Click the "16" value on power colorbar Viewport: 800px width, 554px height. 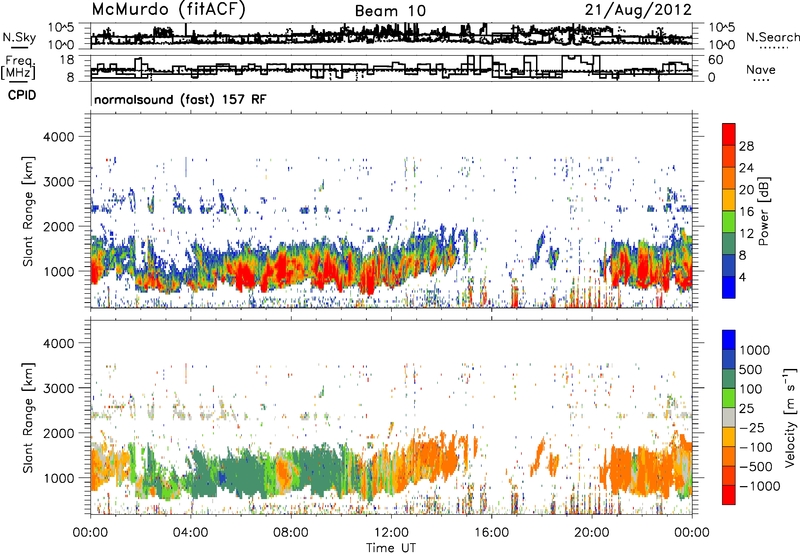click(746, 212)
